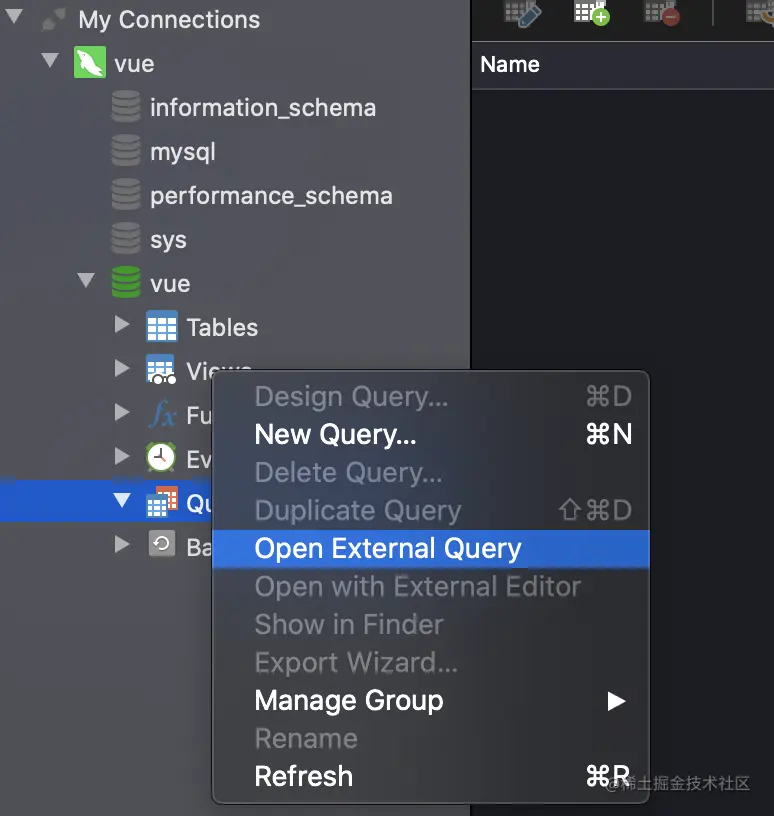Collapse the vue database node

tap(86, 280)
